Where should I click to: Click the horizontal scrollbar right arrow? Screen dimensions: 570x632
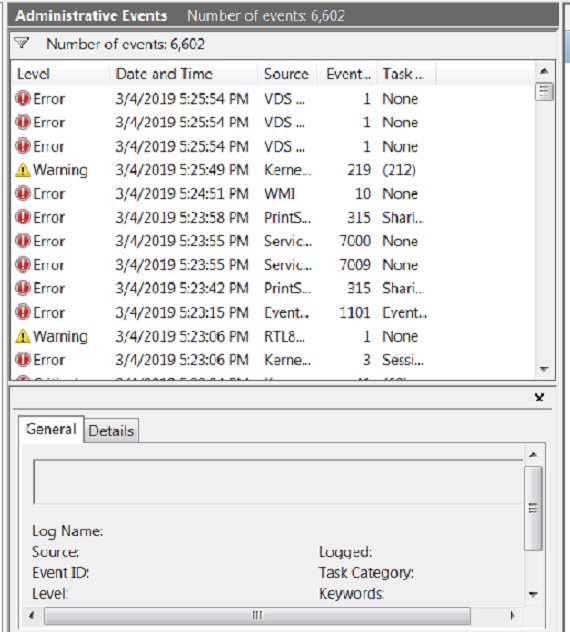512,615
